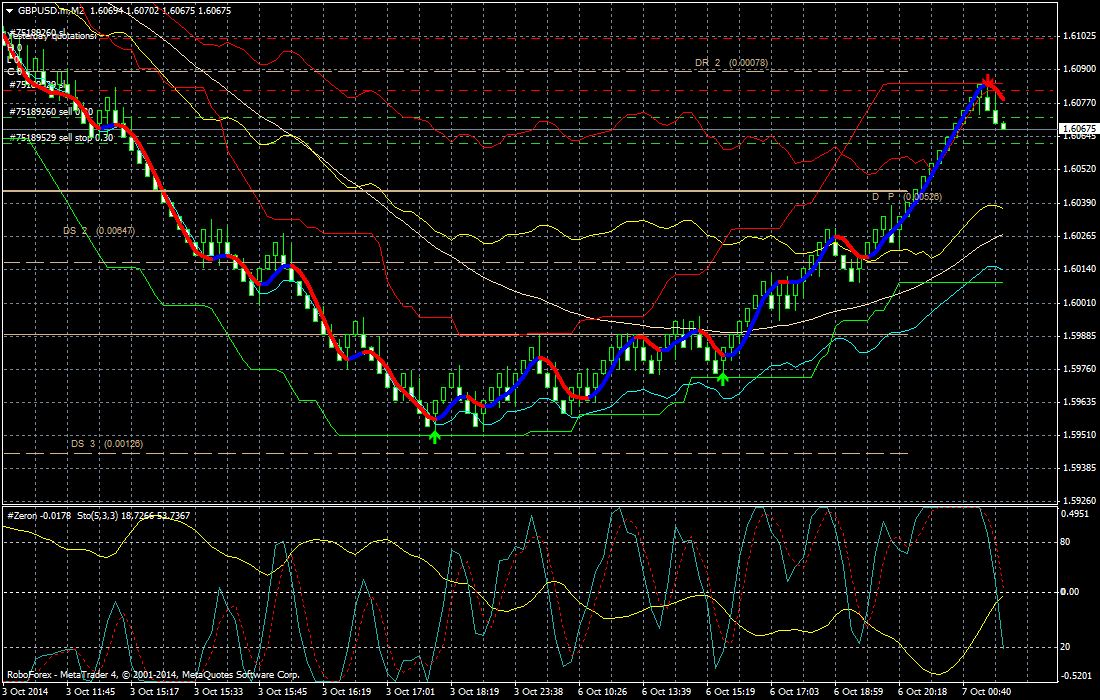Click the DS 3 (0.00128) level label

coord(107,443)
